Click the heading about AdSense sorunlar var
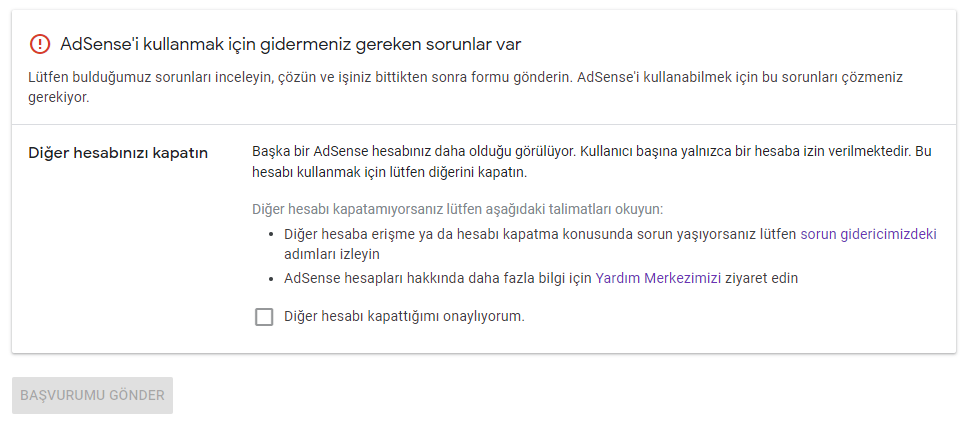The image size is (968, 448). tap(291, 44)
